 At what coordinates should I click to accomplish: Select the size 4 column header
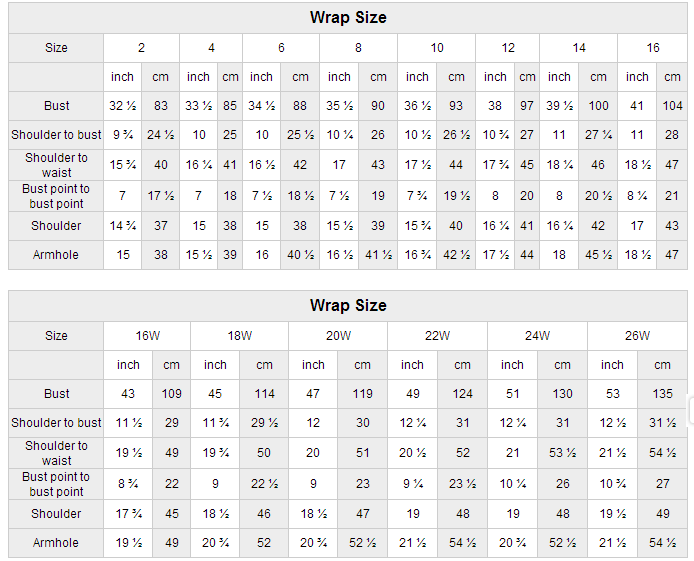pyautogui.click(x=211, y=48)
